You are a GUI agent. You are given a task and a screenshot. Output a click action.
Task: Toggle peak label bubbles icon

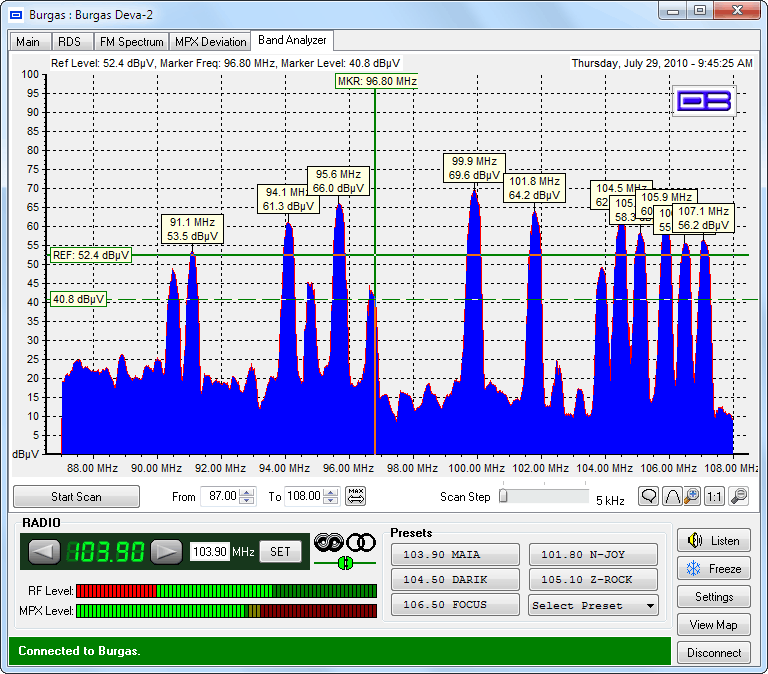click(648, 496)
